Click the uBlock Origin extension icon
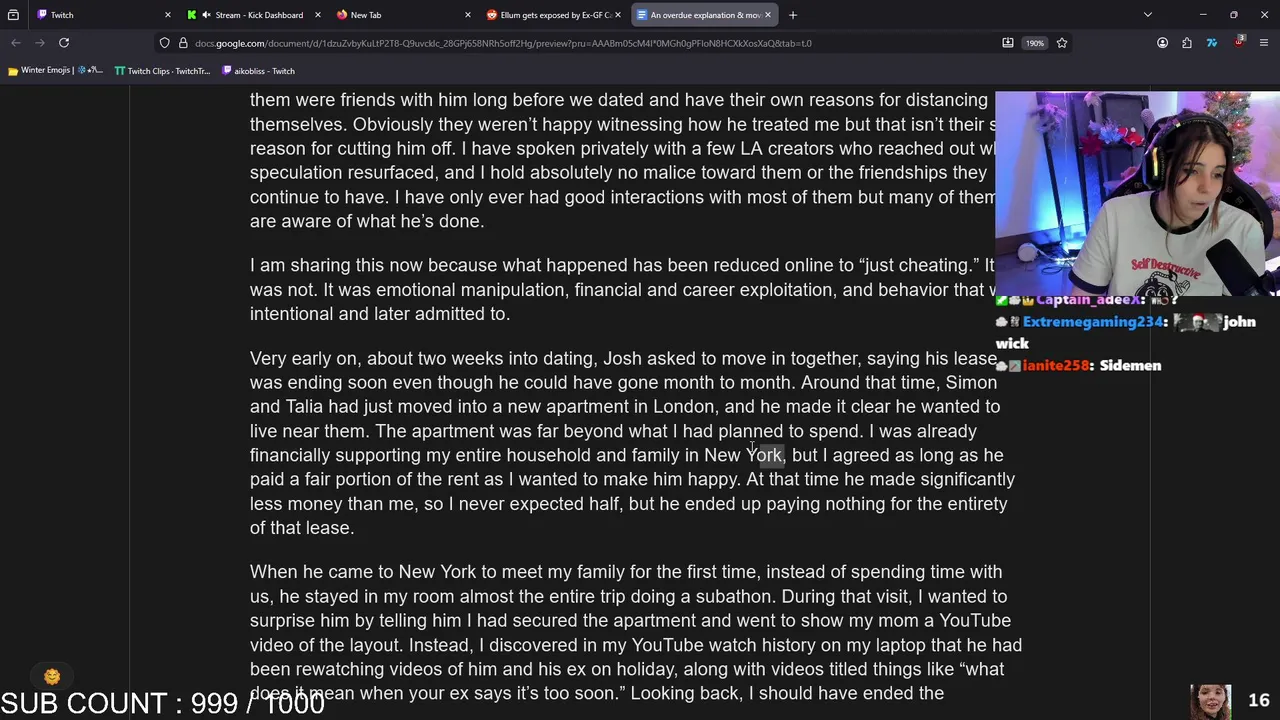Image resolution: width=1280 pixels, height=720 pixels. 1239,43
